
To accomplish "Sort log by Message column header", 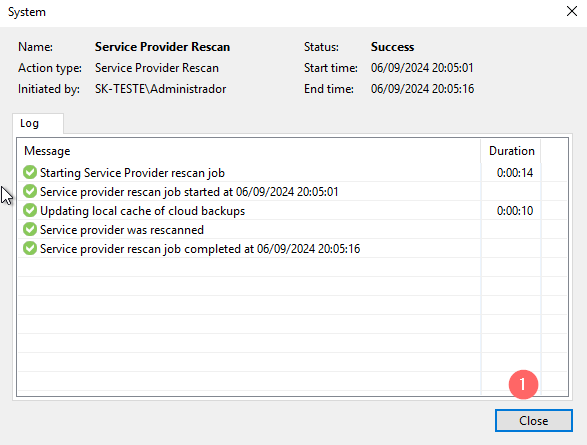I will click(x=249, y=151).
